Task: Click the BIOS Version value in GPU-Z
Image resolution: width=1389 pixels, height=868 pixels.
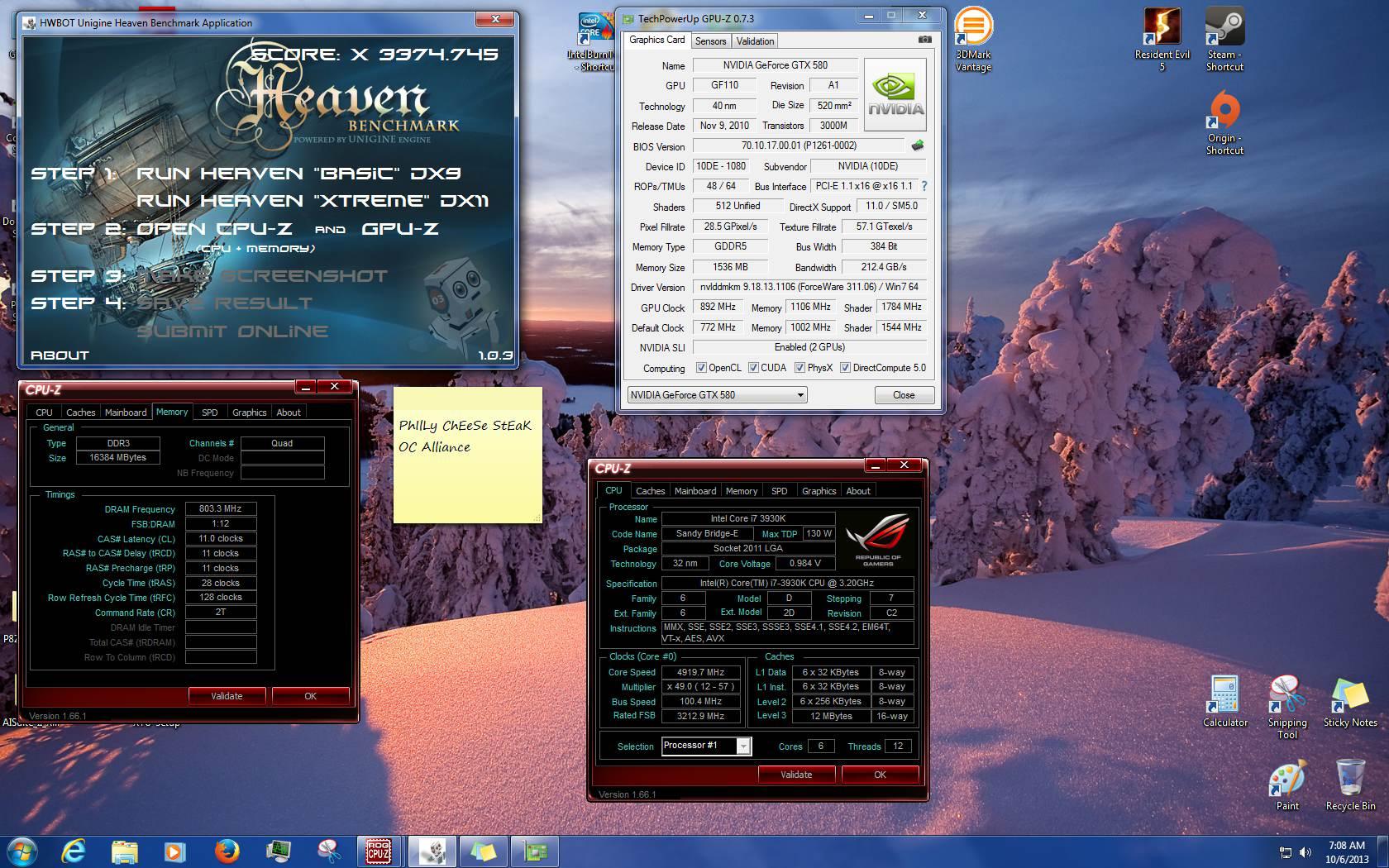Action: tap(799, 145)
